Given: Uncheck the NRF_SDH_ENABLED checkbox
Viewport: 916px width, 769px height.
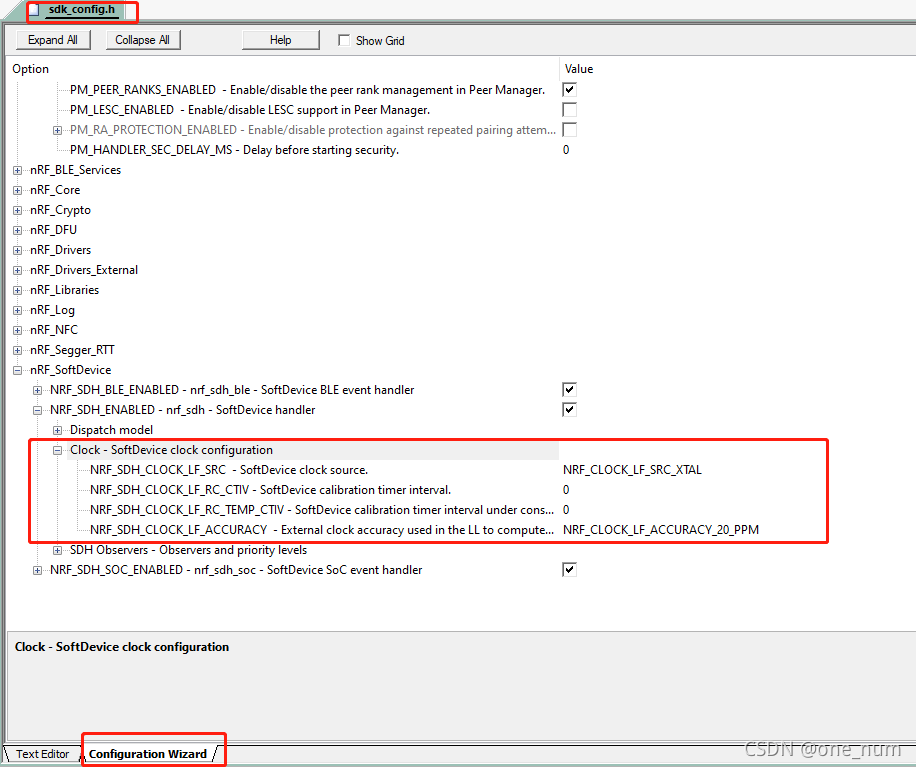Looking at the screenshot, I should point(570,409).
